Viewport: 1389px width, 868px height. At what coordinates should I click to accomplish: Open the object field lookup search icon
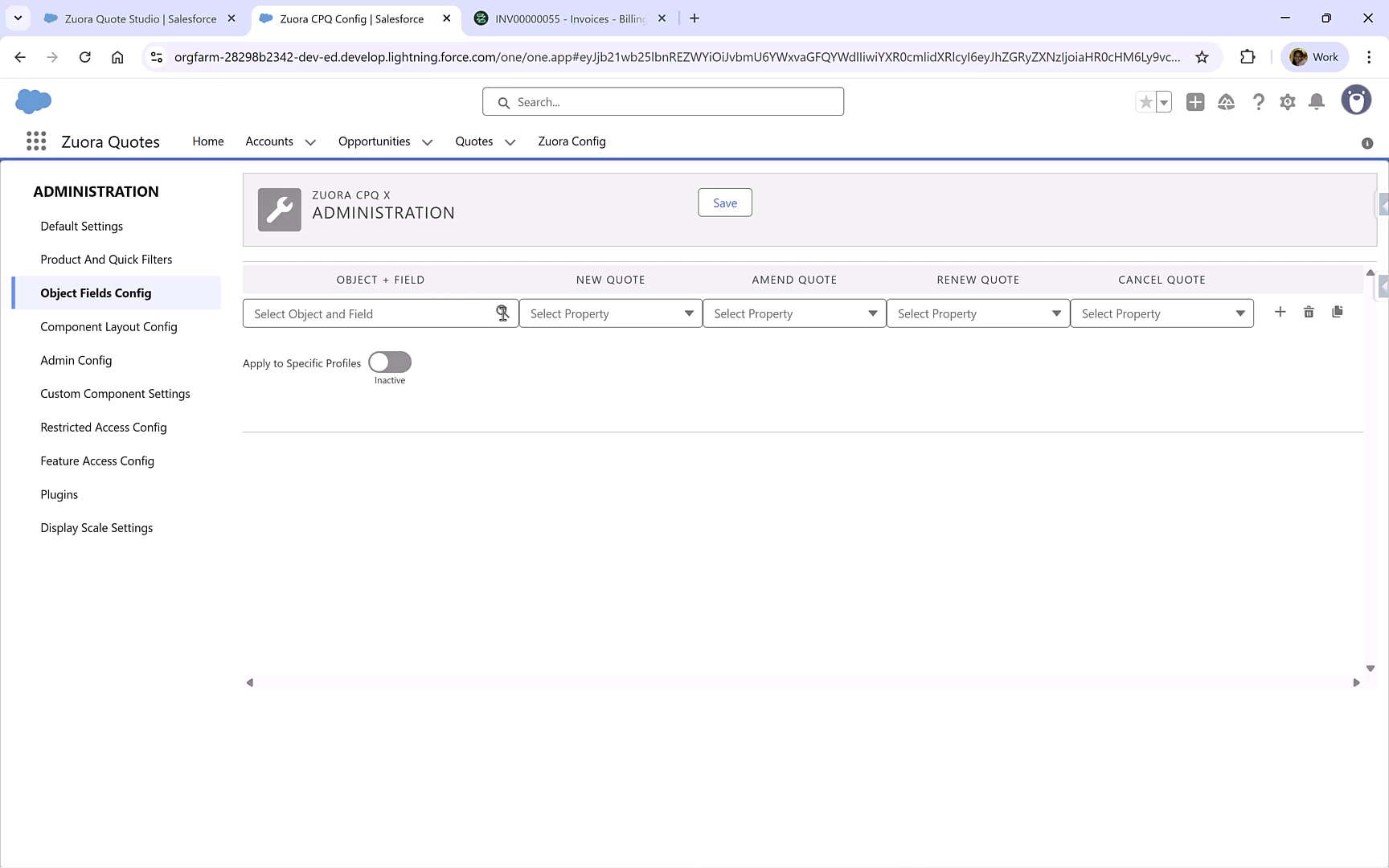[503, 313]
